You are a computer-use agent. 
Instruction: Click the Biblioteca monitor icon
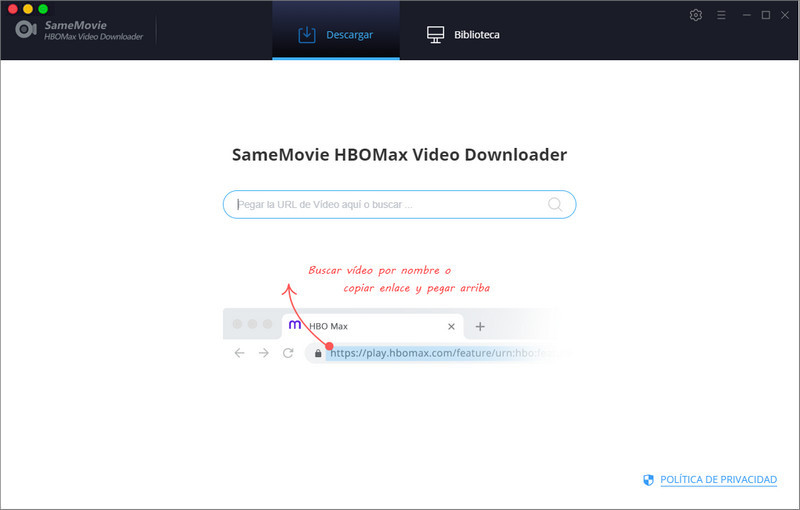pos(435,35)
